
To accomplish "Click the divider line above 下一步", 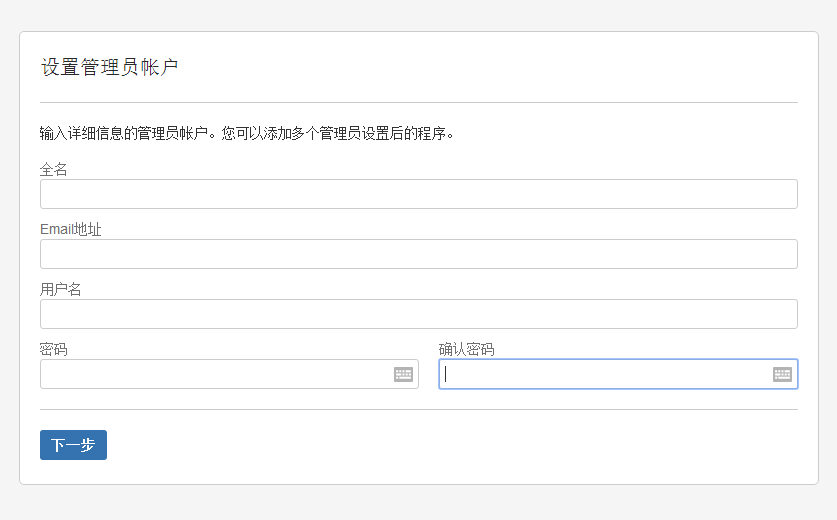I will [418, 409].
